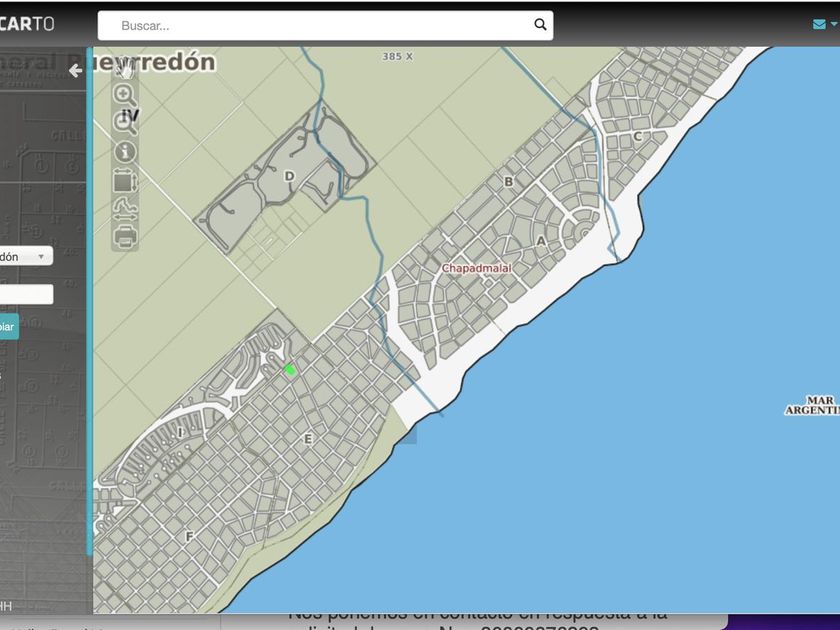This screenshot has height=630, width=840.
Task: Click the section E label on map
Action: [308, 439]
